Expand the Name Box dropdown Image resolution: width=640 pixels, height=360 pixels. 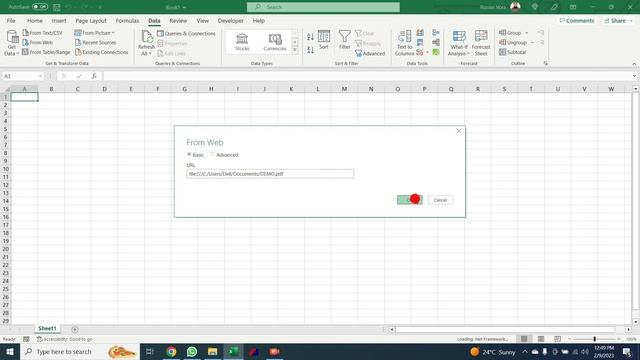(x=40, y=76)
